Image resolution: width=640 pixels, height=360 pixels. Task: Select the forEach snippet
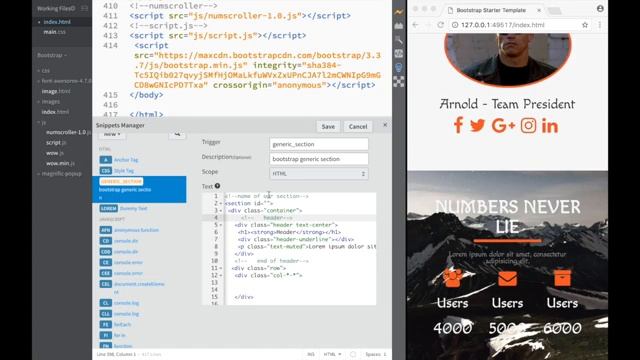tap(116, 324)
